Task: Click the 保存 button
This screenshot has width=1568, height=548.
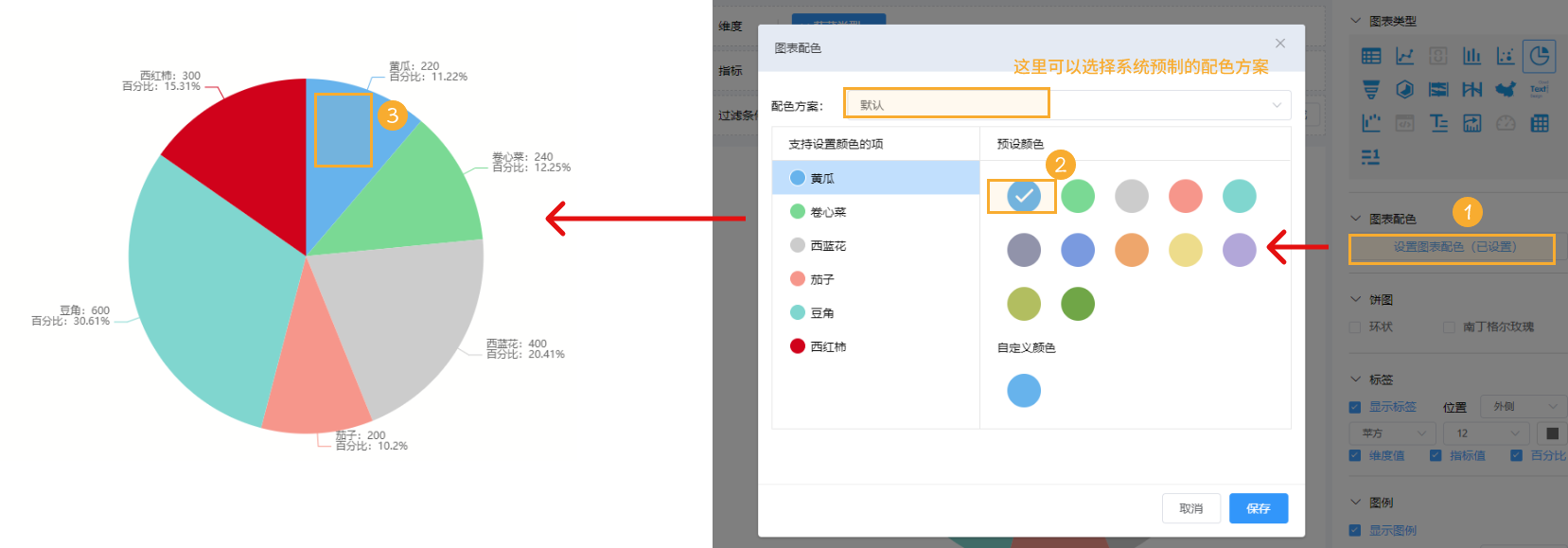Action: [x=1259, y=508]
